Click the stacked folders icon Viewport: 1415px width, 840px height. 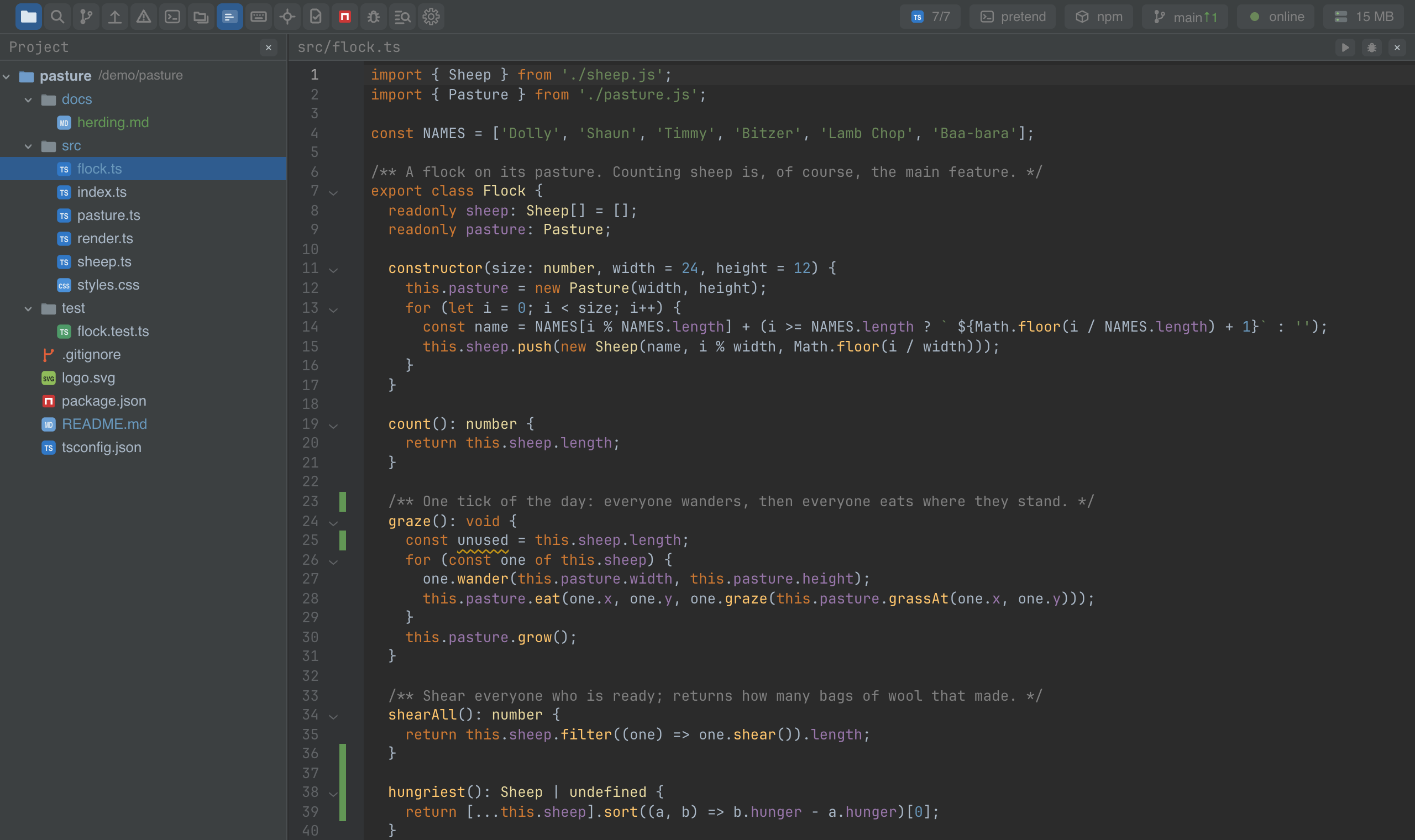pyautogui.click(x=201, y=17)
